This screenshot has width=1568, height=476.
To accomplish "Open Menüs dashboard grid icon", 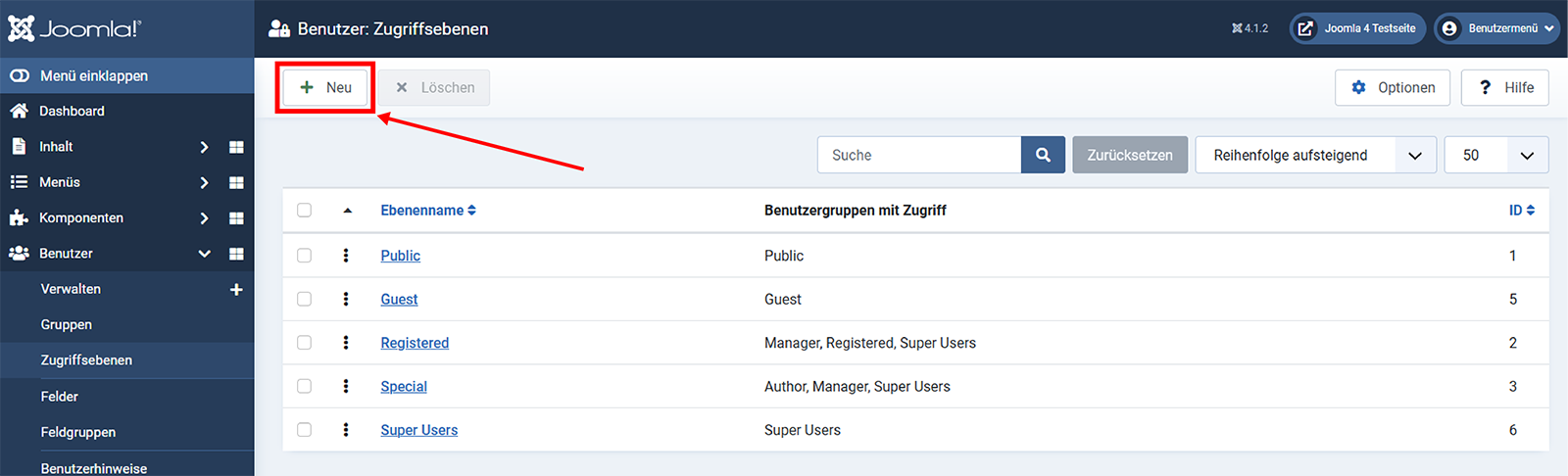I will [x=236, y=182].
